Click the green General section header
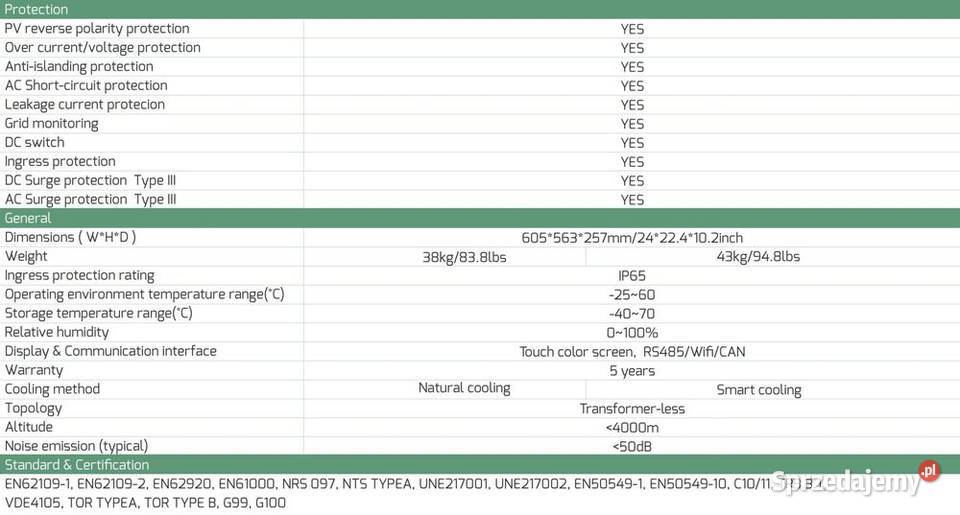This screenshot has height=515, width=960. (28, 218)
